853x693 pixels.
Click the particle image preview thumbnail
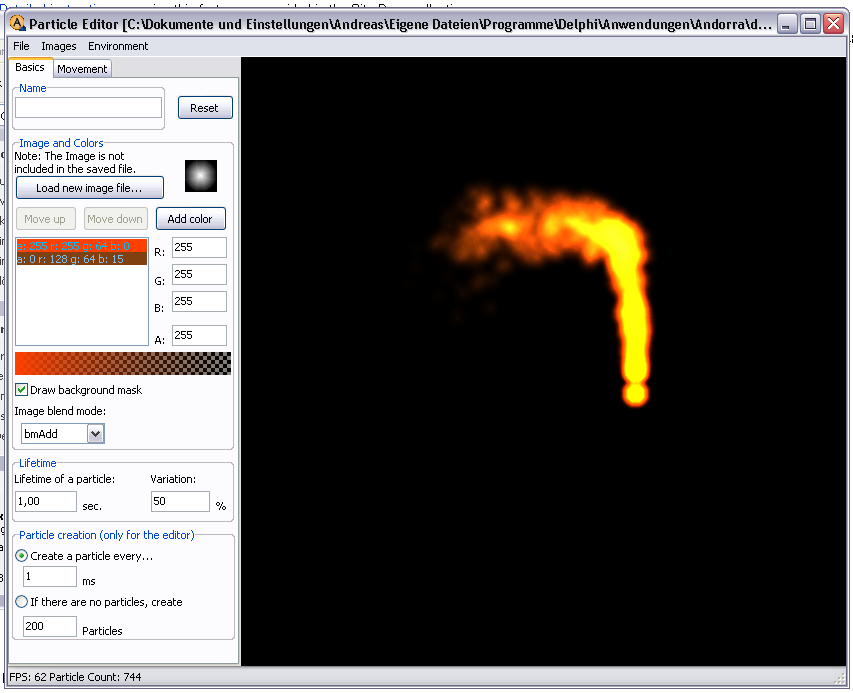[200, 176]
